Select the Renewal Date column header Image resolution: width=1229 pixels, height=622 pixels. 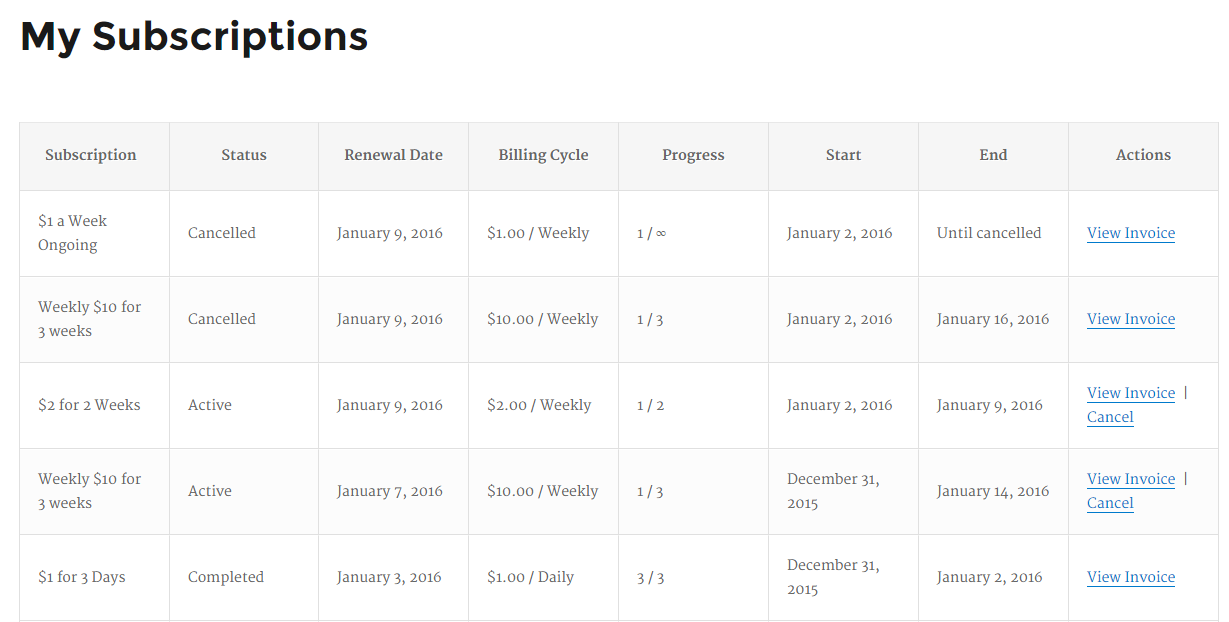click(394, 155)
